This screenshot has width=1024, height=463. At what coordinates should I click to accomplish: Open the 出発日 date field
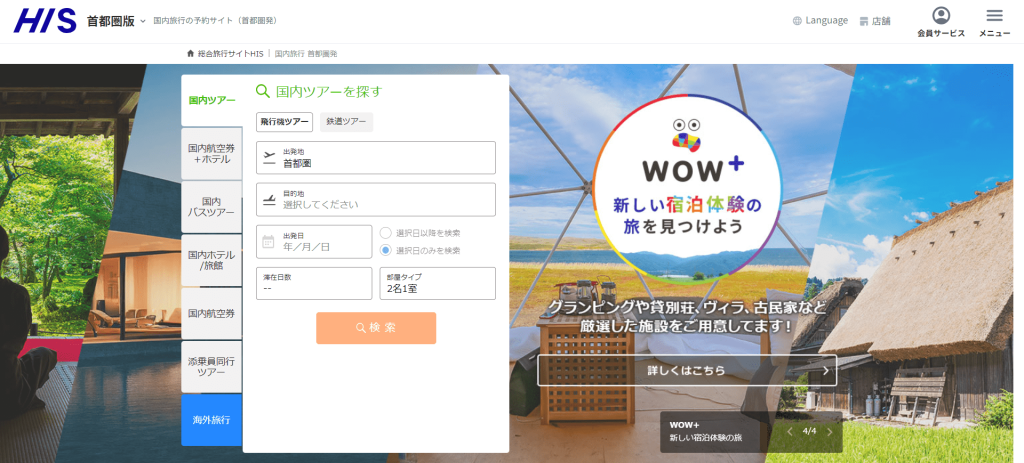point(314,242)
